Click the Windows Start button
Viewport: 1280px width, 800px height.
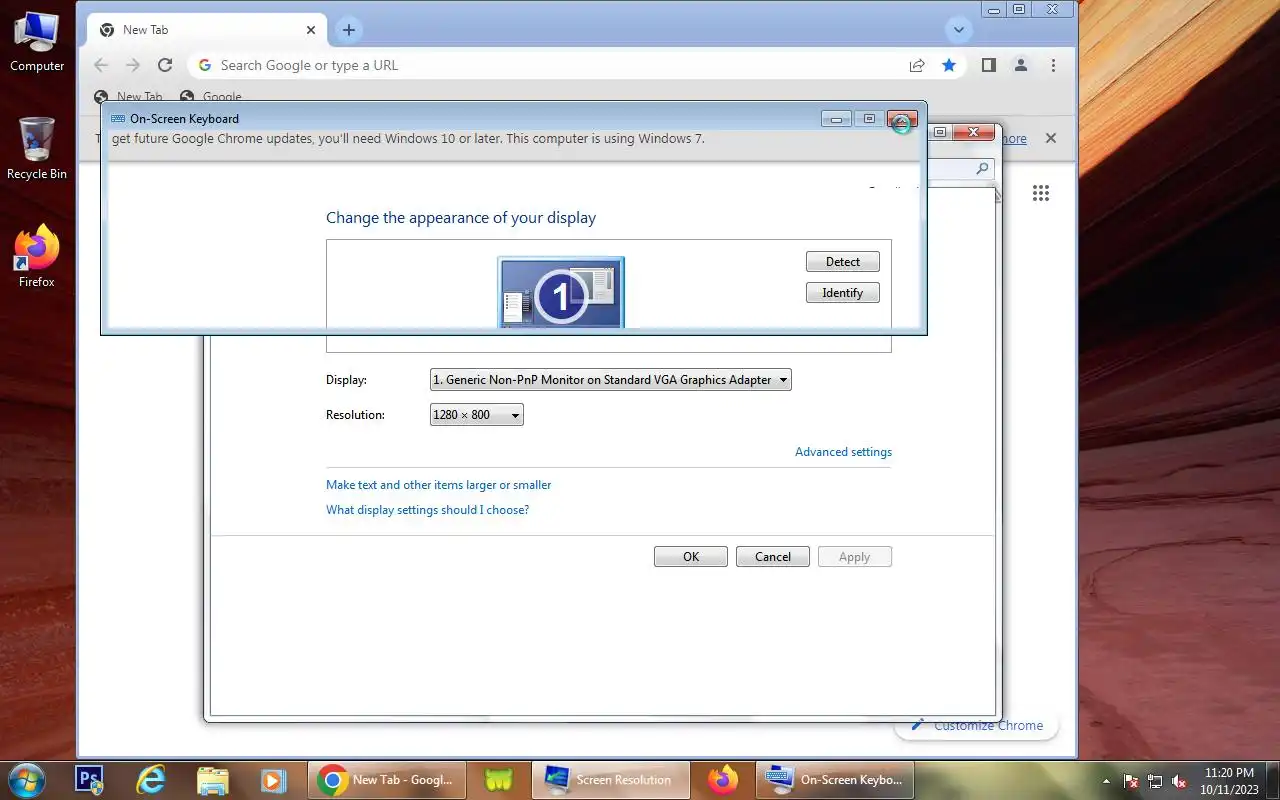[x=26, y=780]
